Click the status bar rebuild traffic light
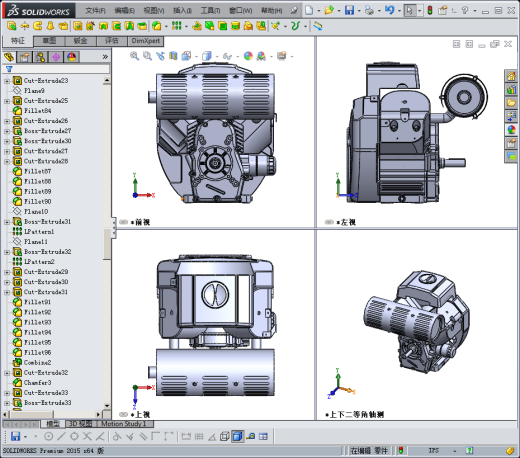 coord(401,451)
